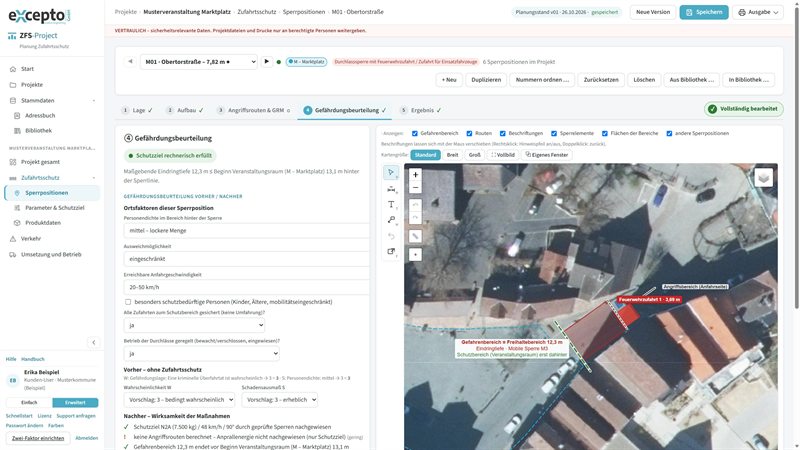Check besonders schutzbedürftige Personen checkbox
Image resolution: width=800 pixels, height=450 pixels.
click(128, 302)
